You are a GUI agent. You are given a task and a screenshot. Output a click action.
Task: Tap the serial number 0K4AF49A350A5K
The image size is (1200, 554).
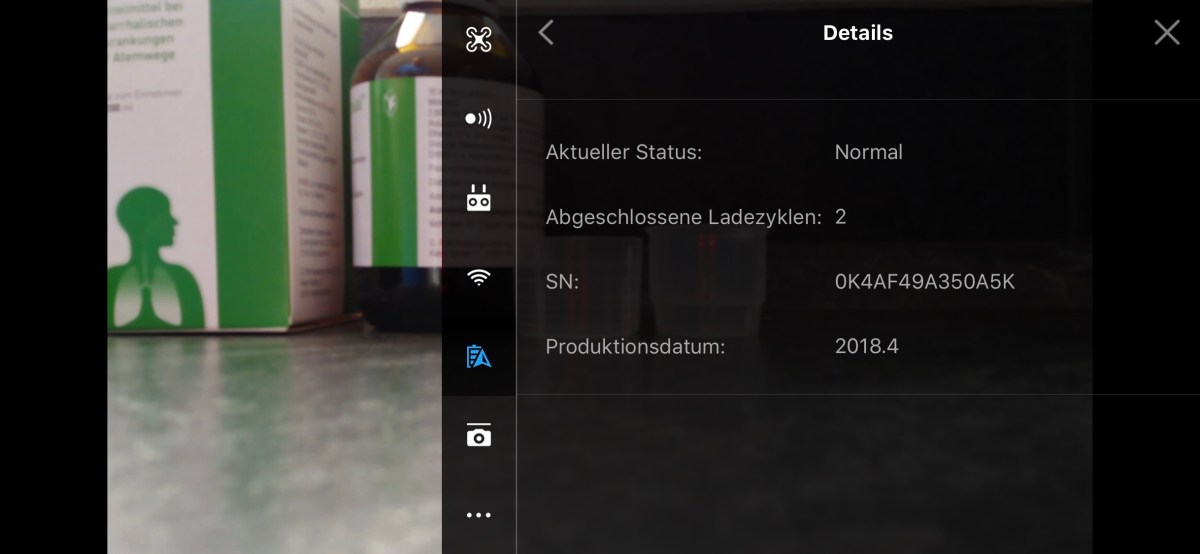924,282
